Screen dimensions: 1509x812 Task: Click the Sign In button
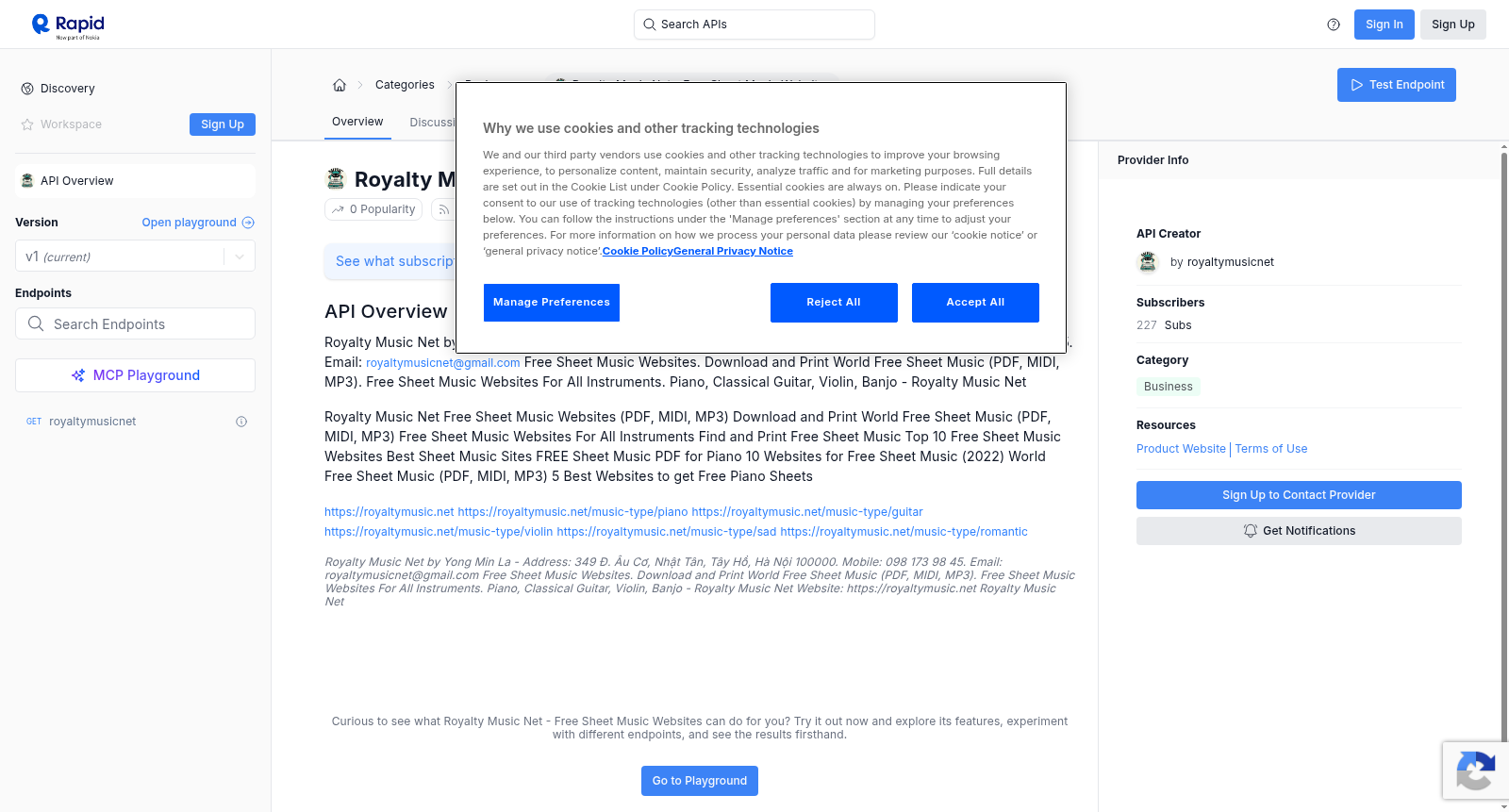click(x=1385, y=25)
